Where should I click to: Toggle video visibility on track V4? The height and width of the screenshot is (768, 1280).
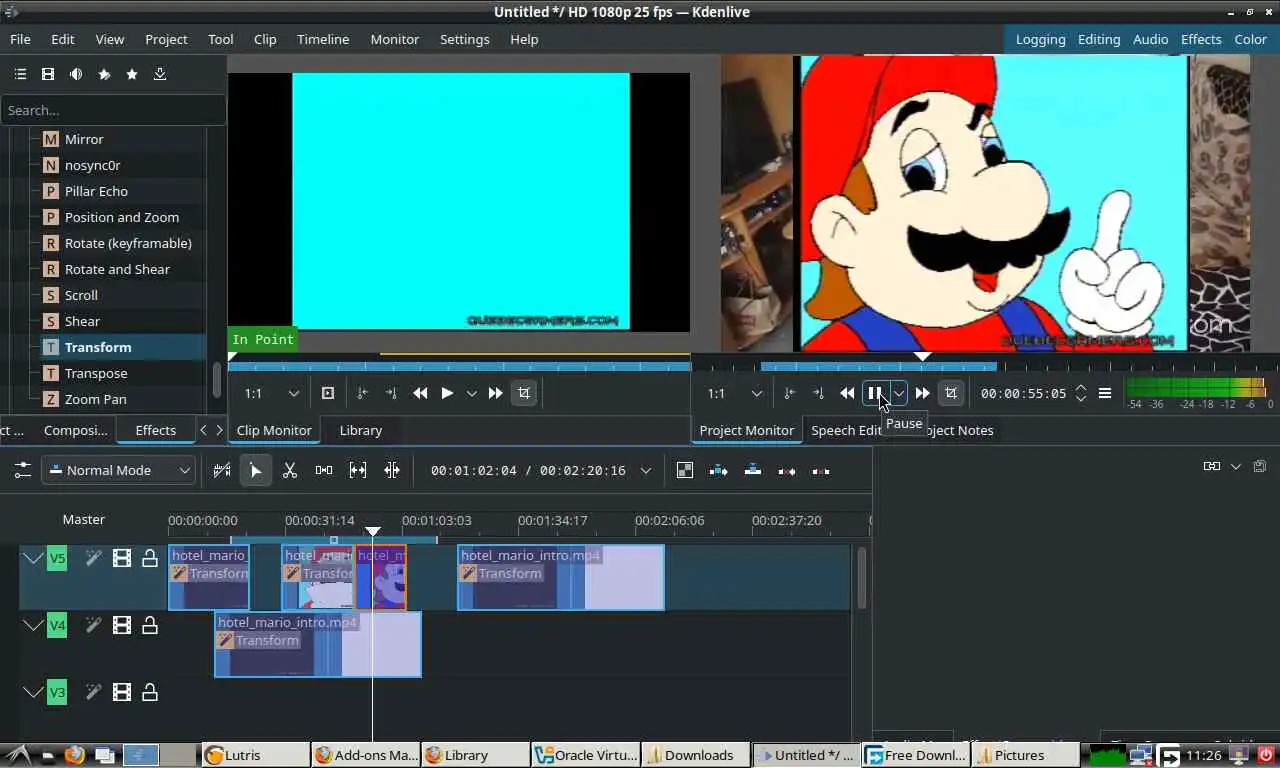click(x=122, y=625)
